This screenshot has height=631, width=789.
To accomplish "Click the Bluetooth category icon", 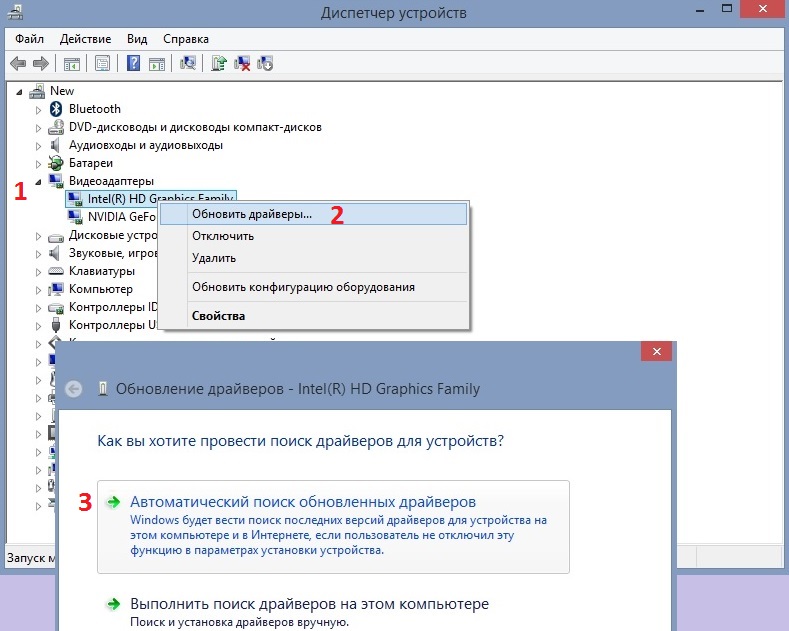I will (56, 109).
